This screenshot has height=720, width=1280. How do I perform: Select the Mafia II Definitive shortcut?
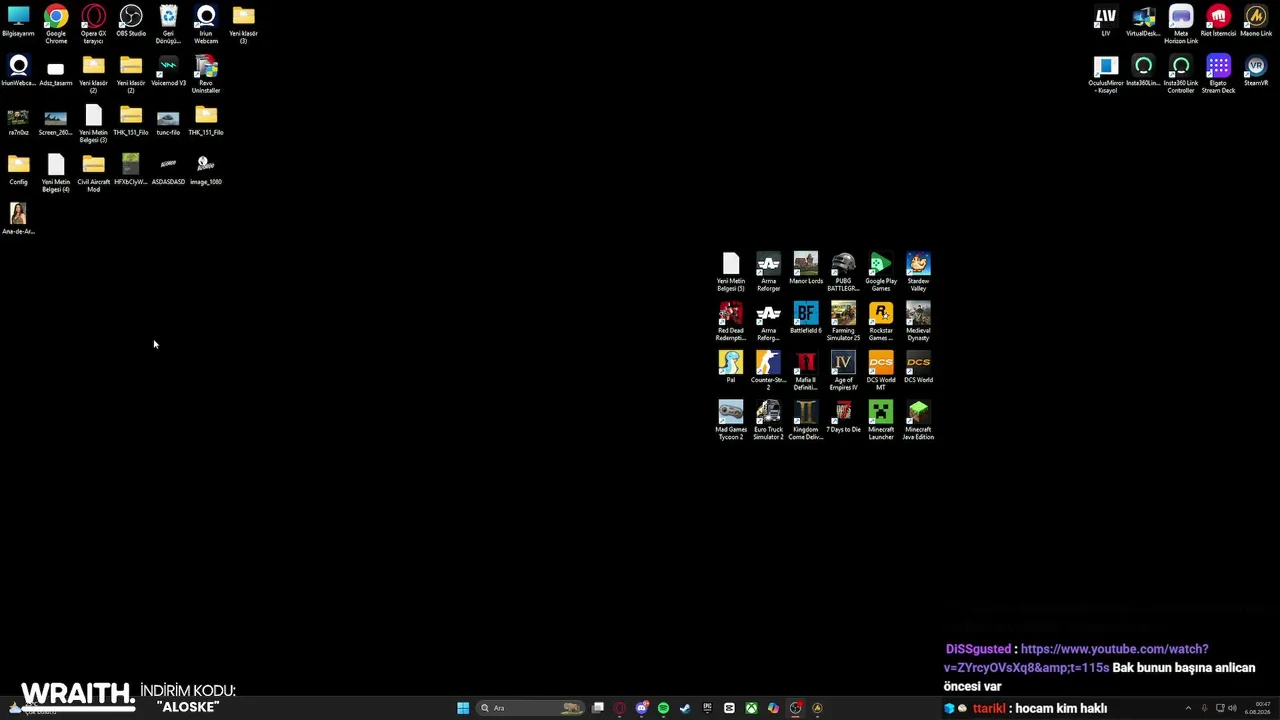[x=806, y=371]
